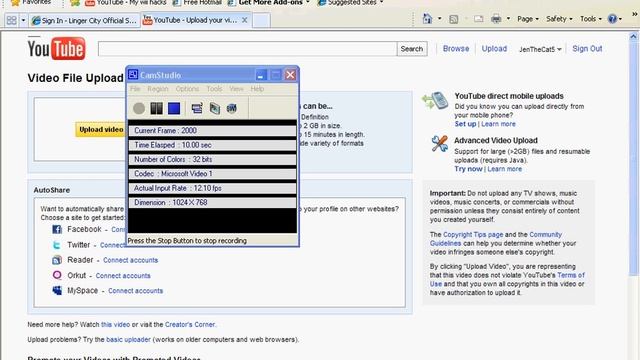This screenshot has width=640, height=360.
Task: Click the browser Help question mark icon
Action: click(x=612, y=19)
